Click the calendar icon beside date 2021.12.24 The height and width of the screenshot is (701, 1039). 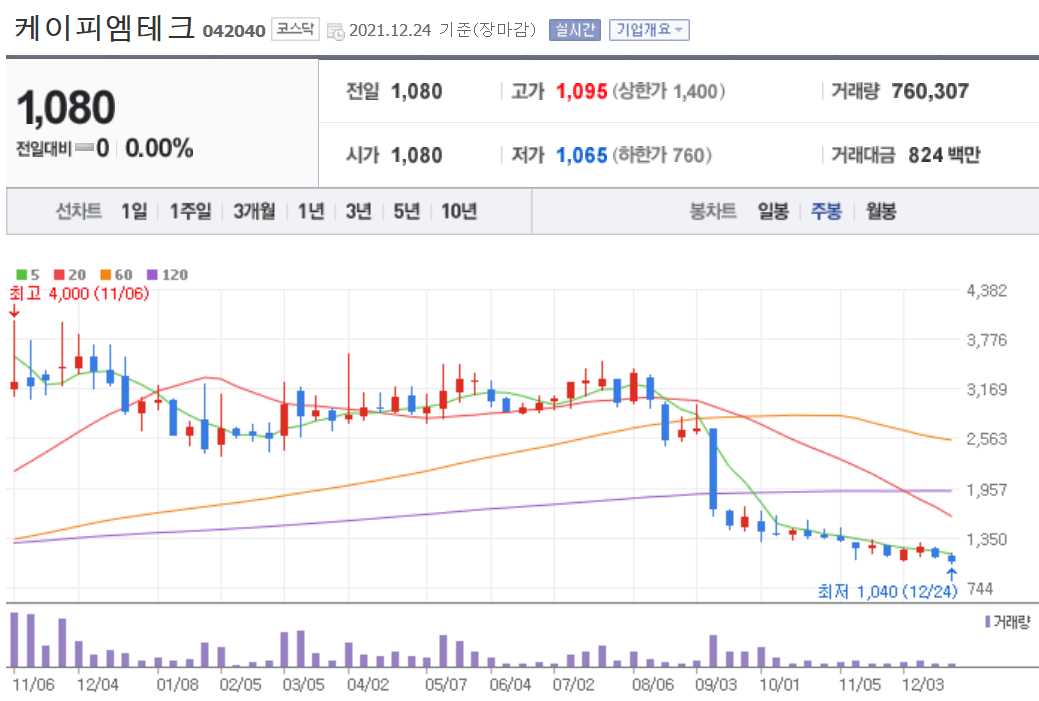[337, 30]
